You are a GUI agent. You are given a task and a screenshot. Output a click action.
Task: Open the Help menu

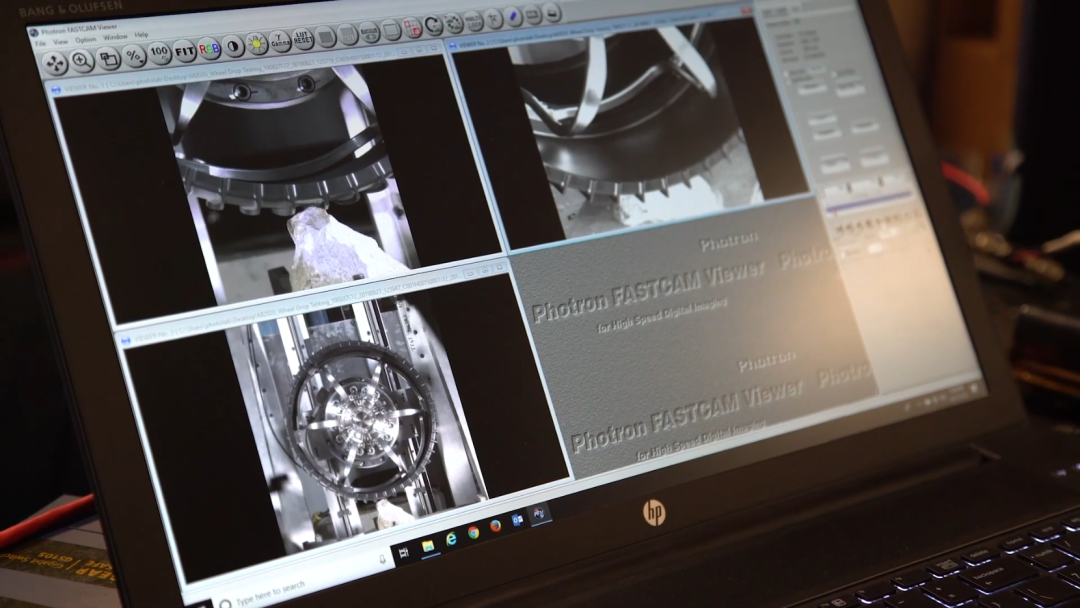[141, 34]
